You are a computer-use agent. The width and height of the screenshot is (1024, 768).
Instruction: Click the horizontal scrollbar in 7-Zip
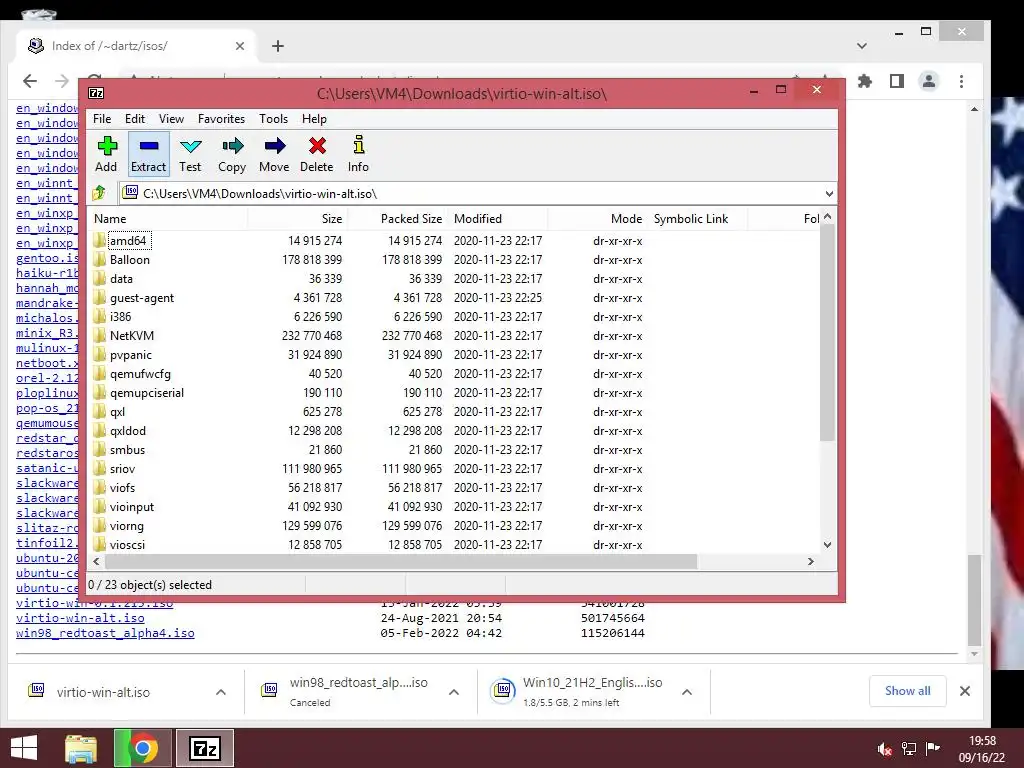[x=401, y=562]
